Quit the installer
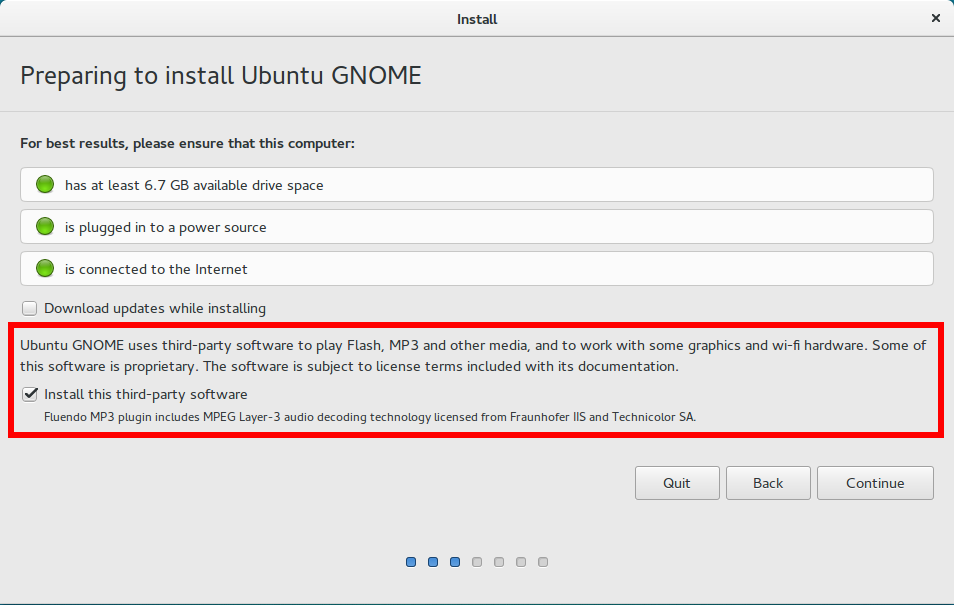The image size is (954, 605). coord(677,483)
